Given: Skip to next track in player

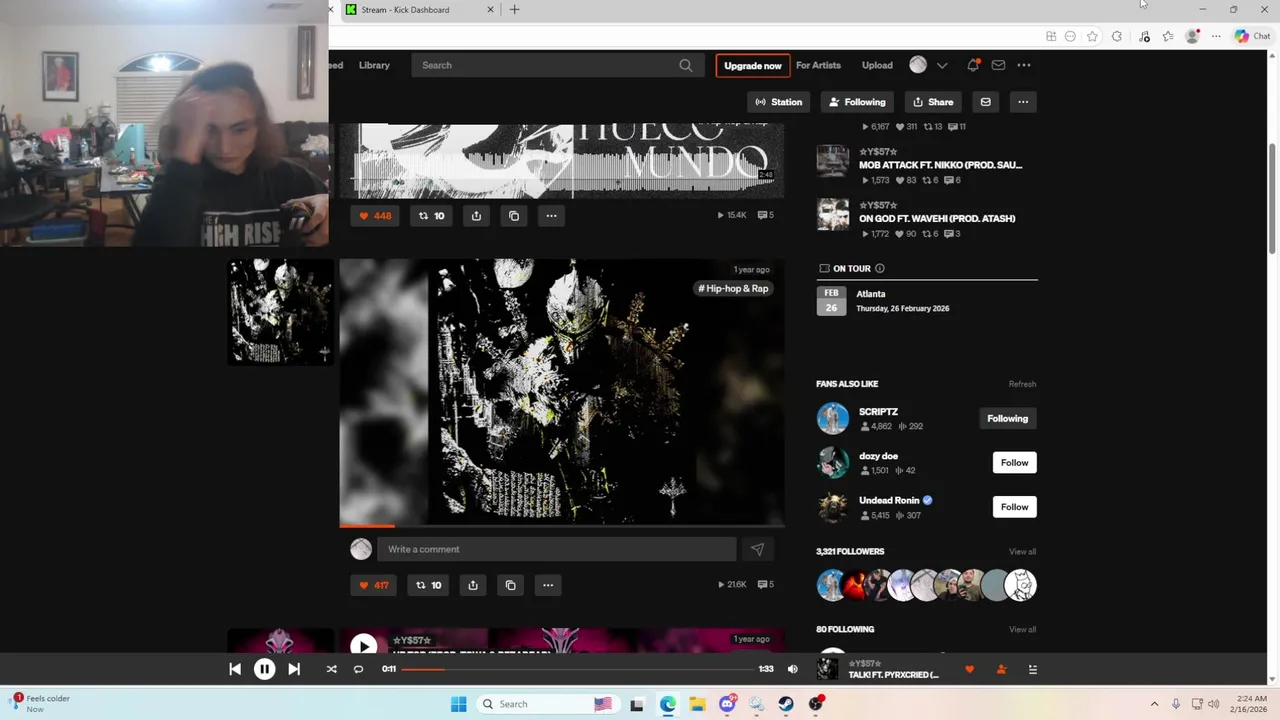Looking at the screenshot, I should tap(294, 669).
